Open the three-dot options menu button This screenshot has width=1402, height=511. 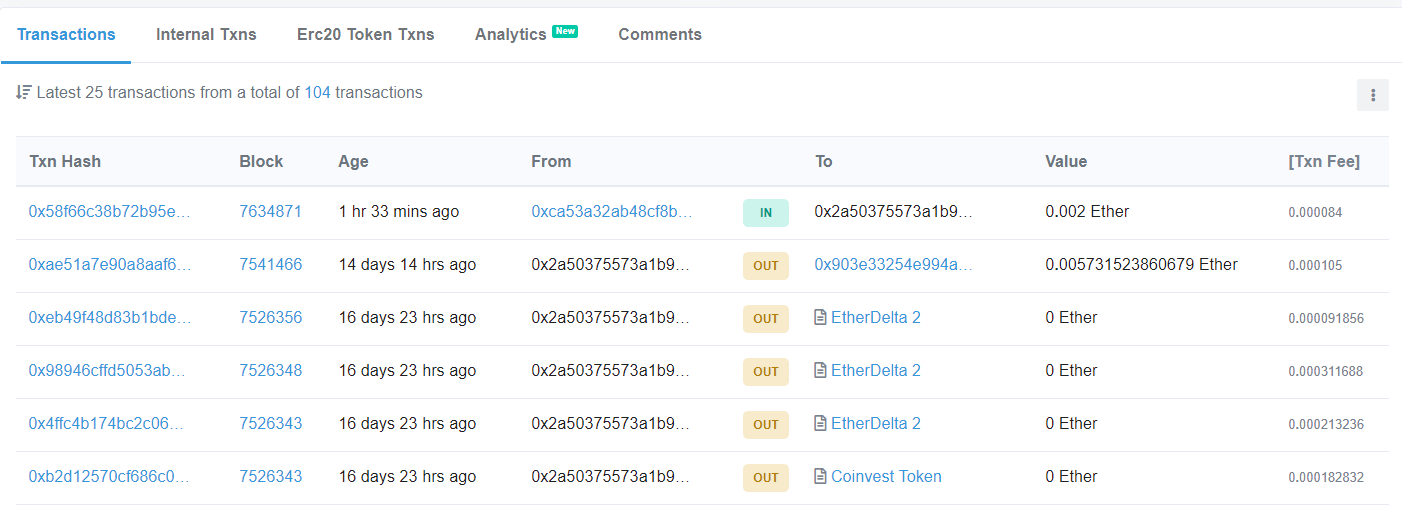(1372, 95)
